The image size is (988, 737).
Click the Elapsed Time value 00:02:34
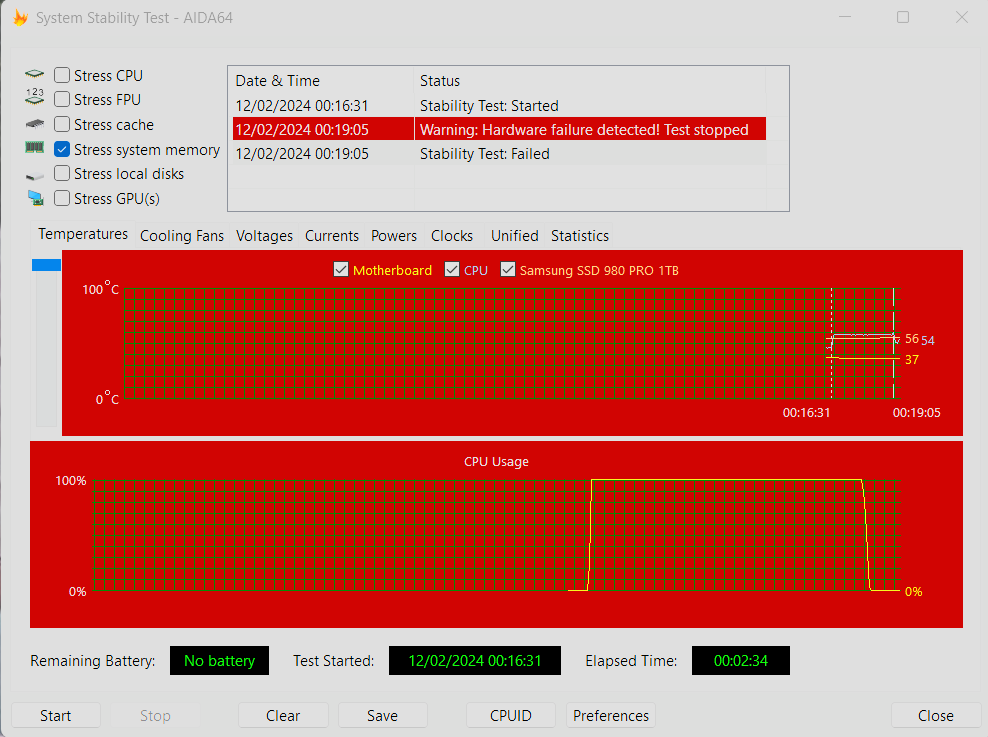740,661
